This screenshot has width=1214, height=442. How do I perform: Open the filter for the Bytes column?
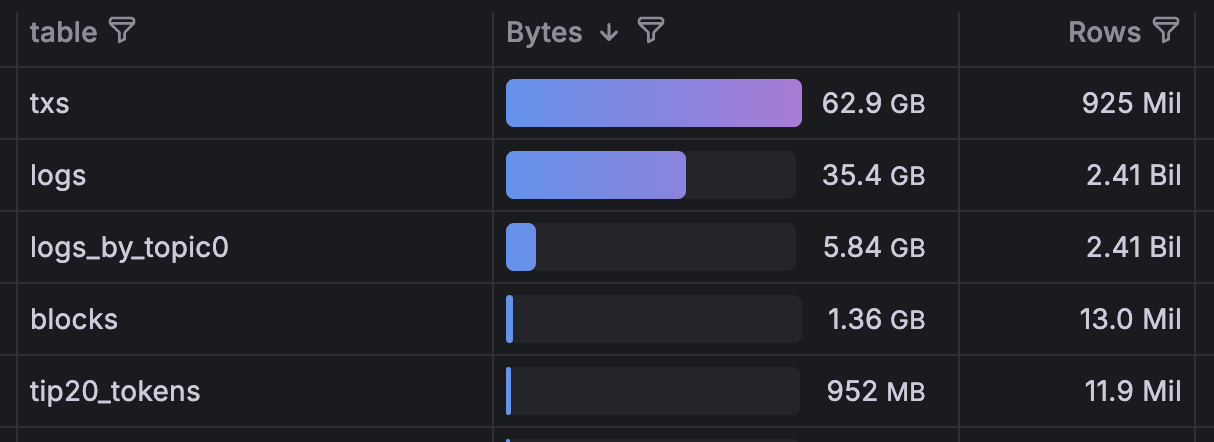point(651,32)
